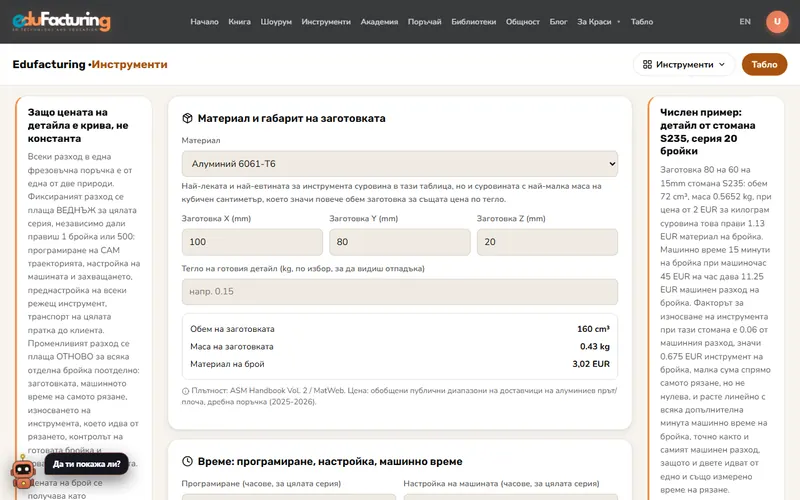
Task: Click the 160 cm³ volume value
Action: coord(593,329)
